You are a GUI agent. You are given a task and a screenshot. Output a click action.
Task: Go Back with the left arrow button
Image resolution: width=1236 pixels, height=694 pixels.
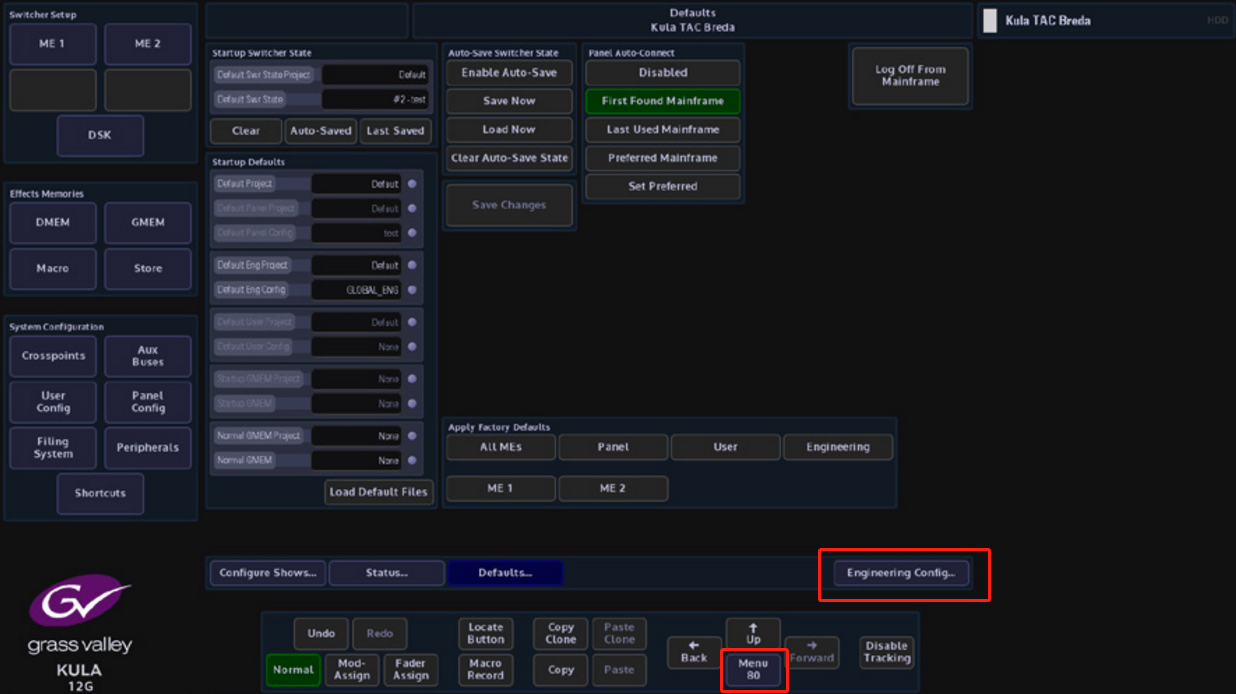click(694, 653)
